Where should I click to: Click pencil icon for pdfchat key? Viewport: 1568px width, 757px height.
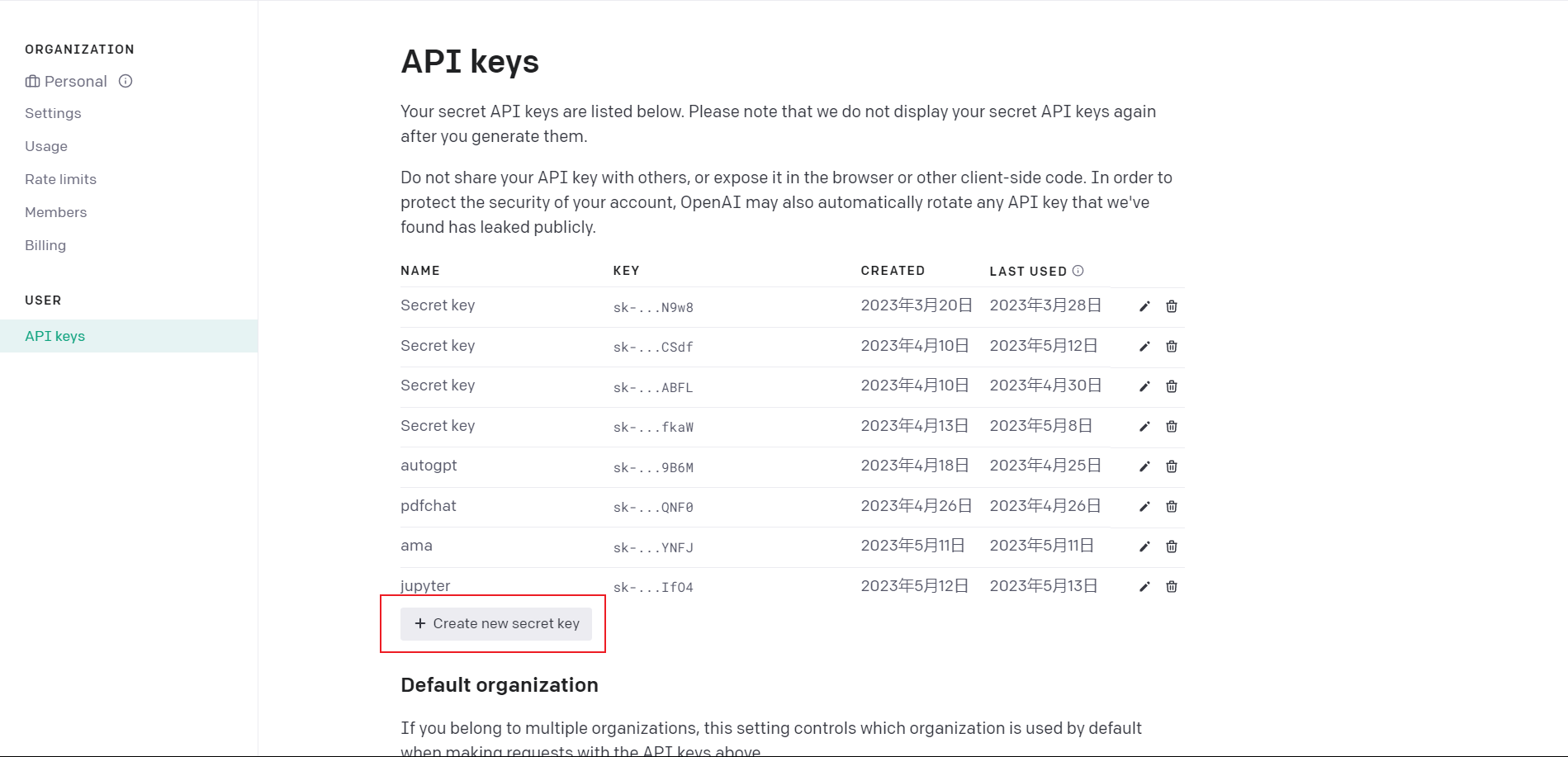pos(1144,507)
